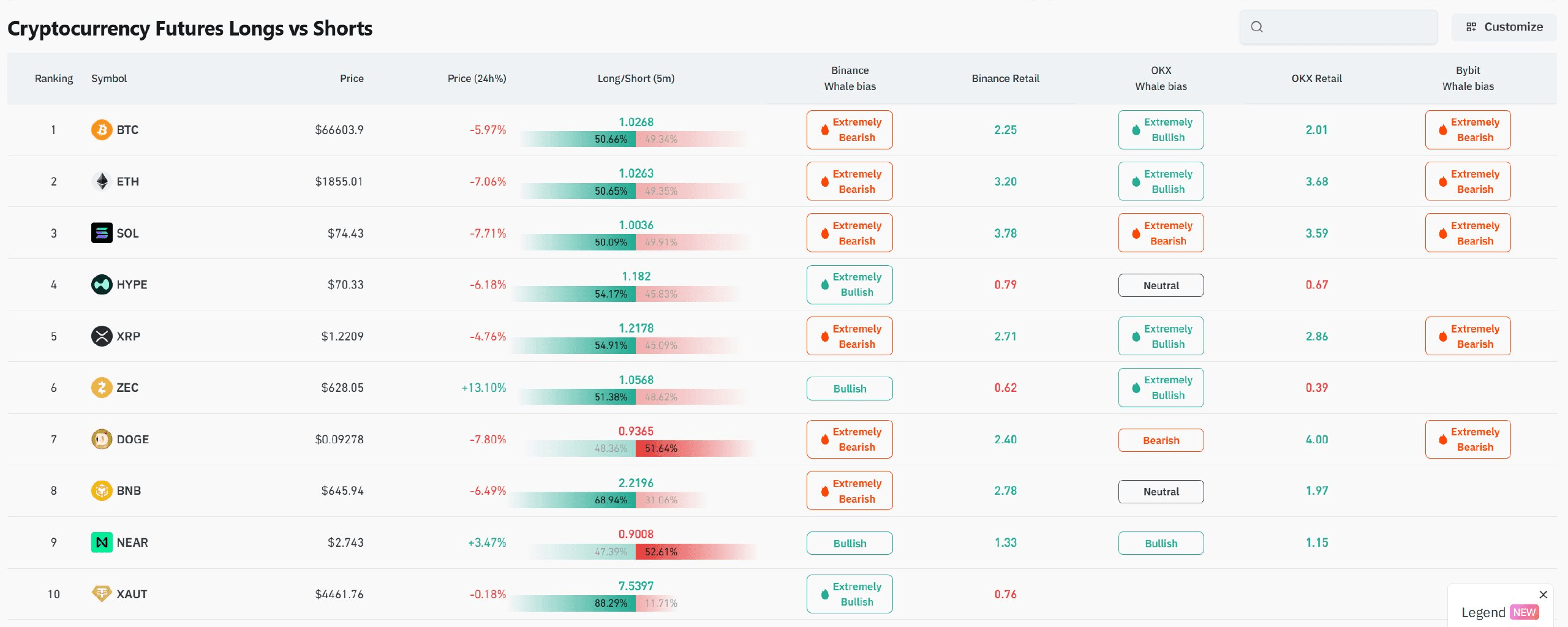Click the NEAR logo icon
The height and width of the screenshot is (627, 1568).
tap(102, 543)
